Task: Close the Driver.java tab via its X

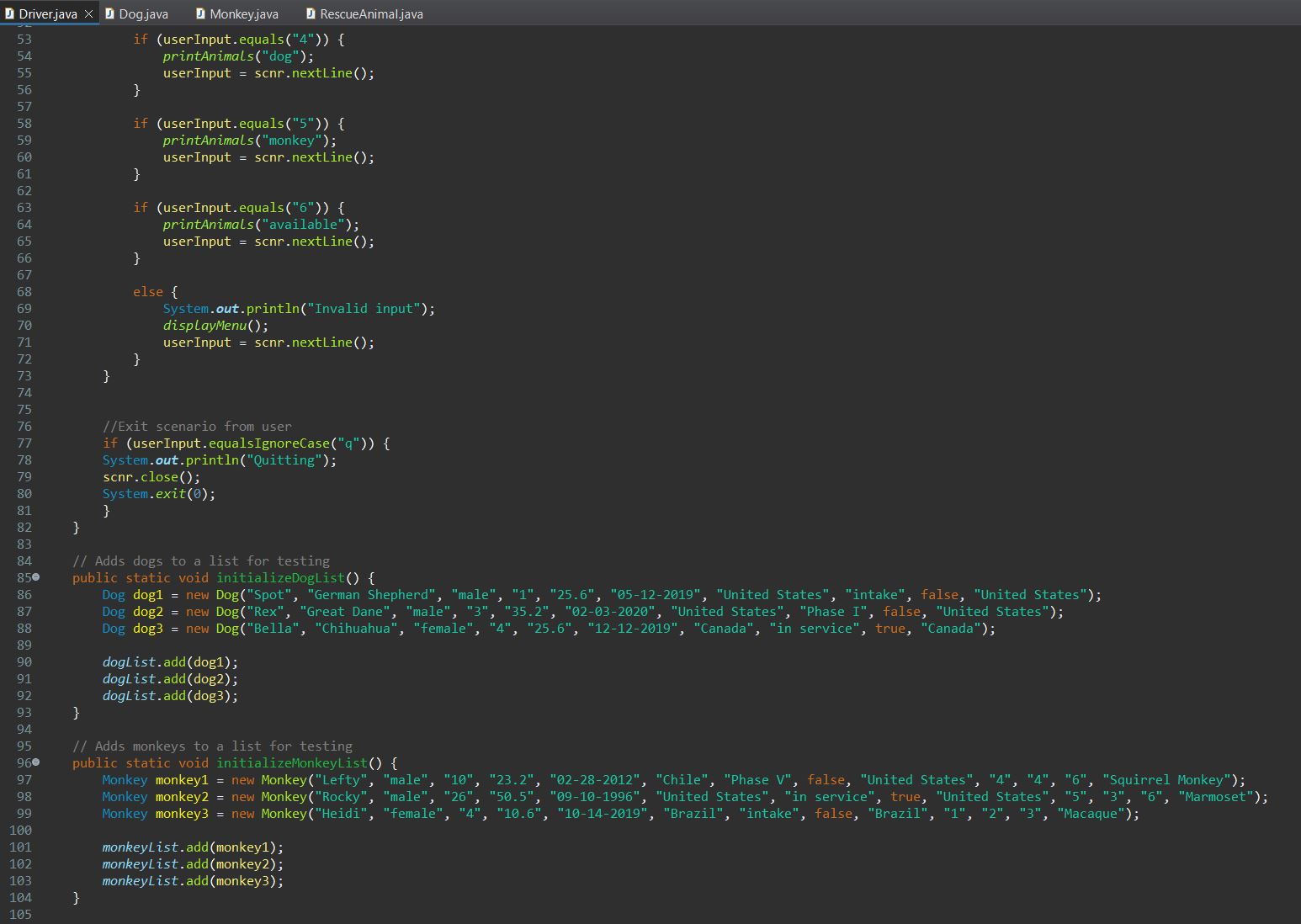Action: [x=88, y=13]
